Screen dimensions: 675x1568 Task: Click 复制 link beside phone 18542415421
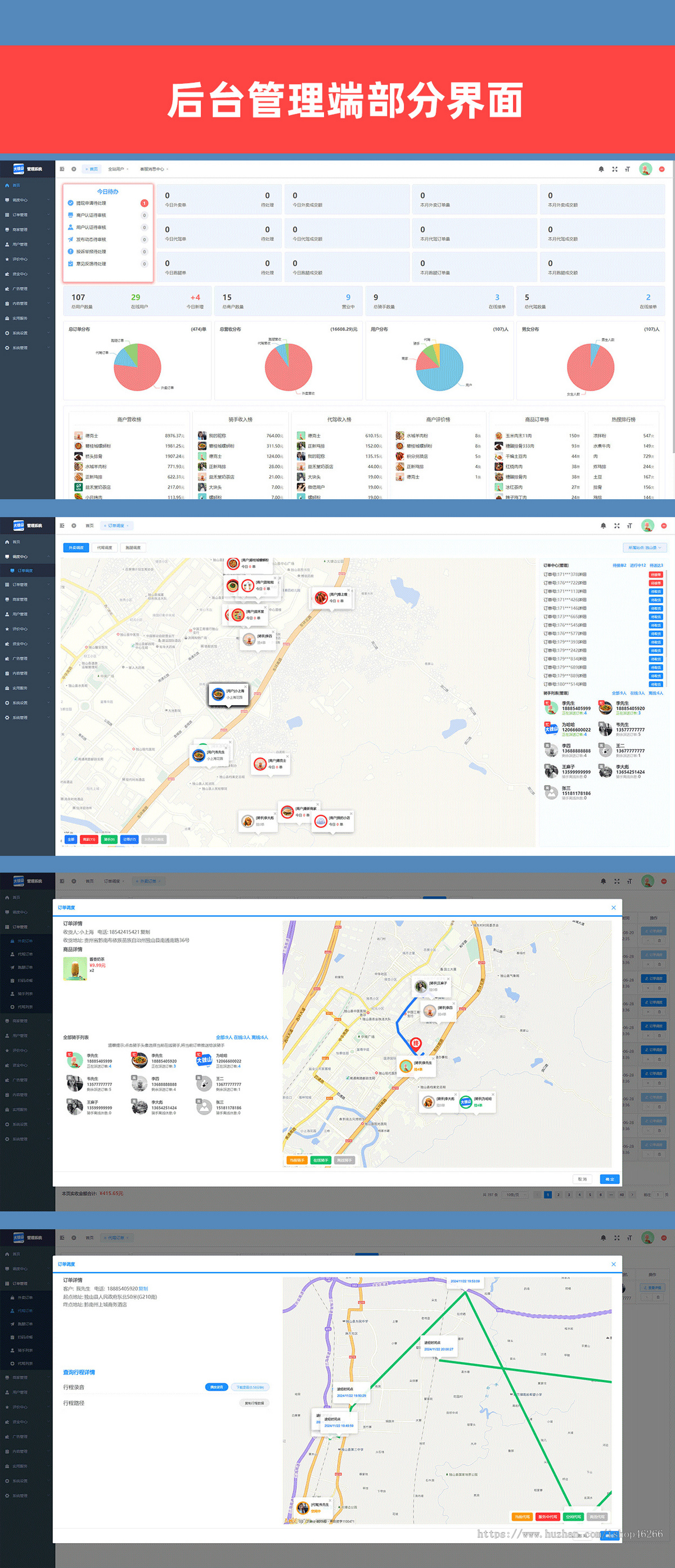point(146,932)
